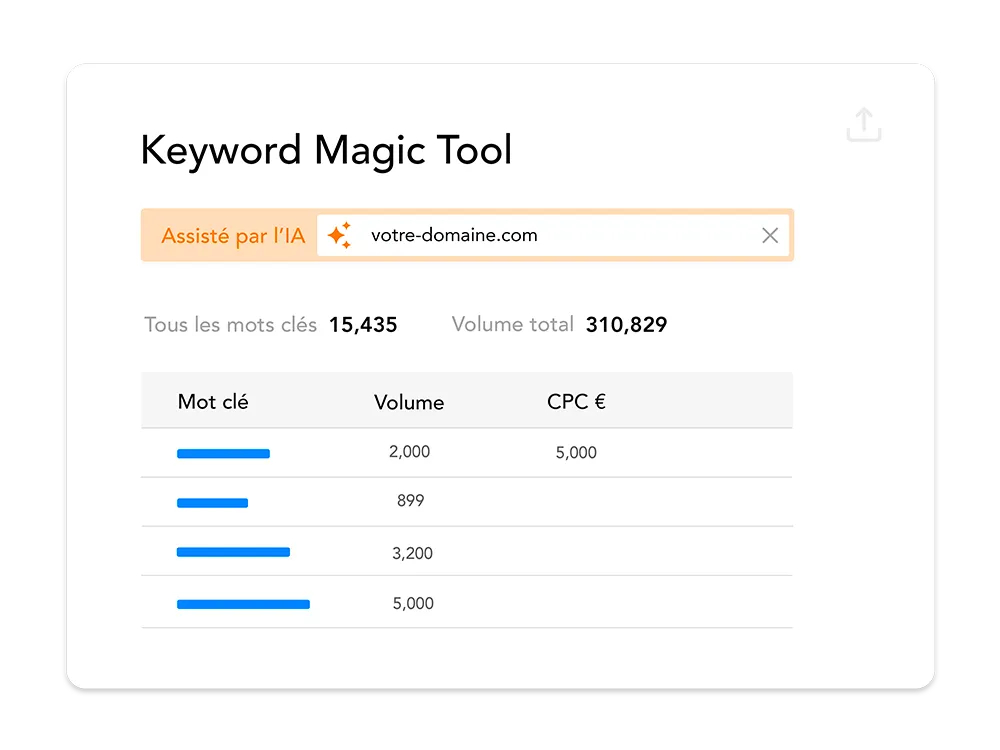
Task: Click the Keyword Magic Tool title
Action: click(326, 151)
